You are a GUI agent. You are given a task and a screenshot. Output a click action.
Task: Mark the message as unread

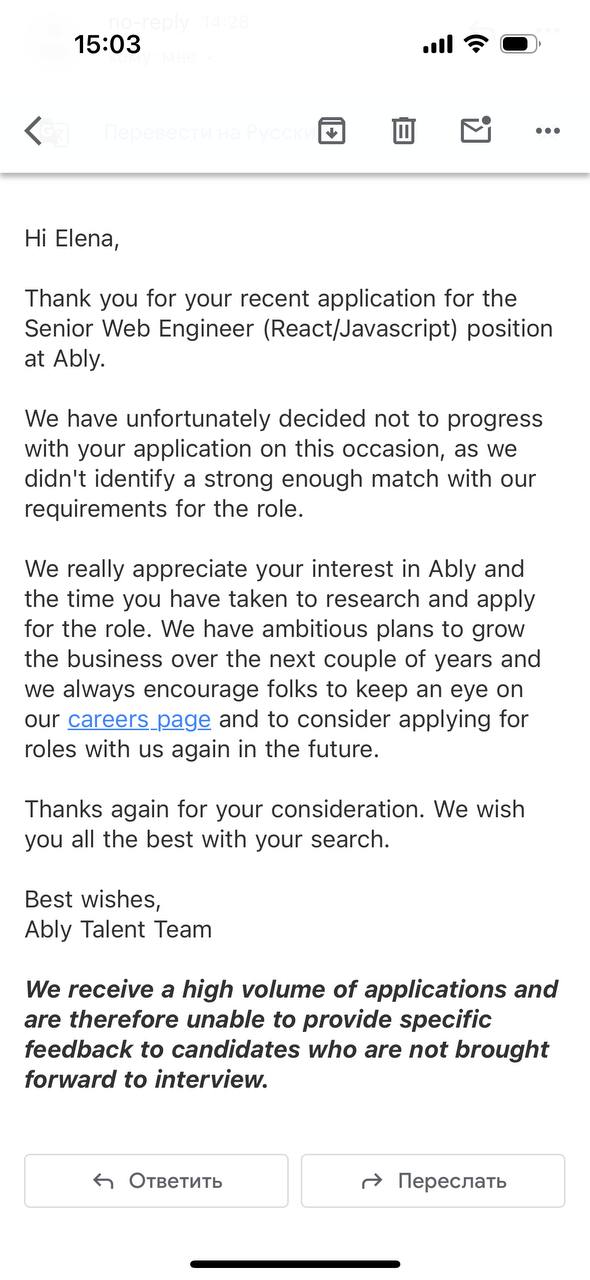click(x=475, y=130)
